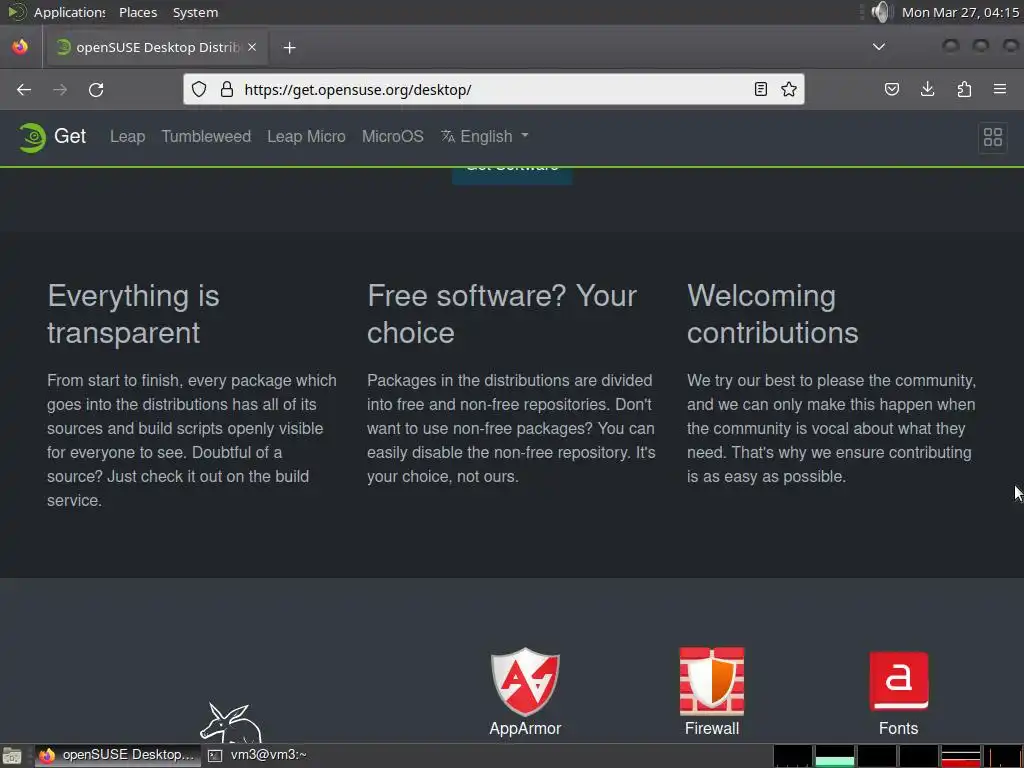Screen dimensions: 1024x768
Task: Click the red Fonts icon
Action: pyautogui.click(x=899, y=680)
